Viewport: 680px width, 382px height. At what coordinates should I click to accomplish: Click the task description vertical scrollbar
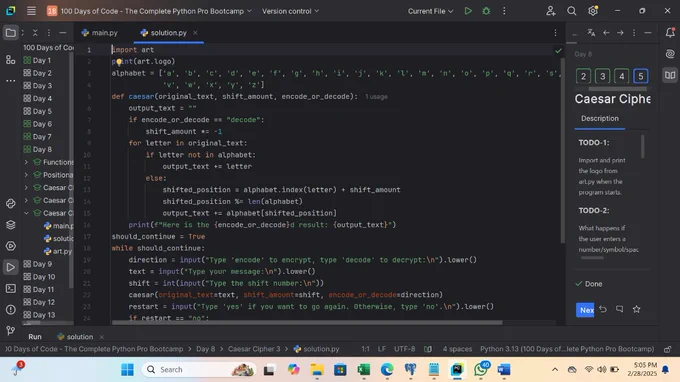pyautogui.click(x=643, y=147)
